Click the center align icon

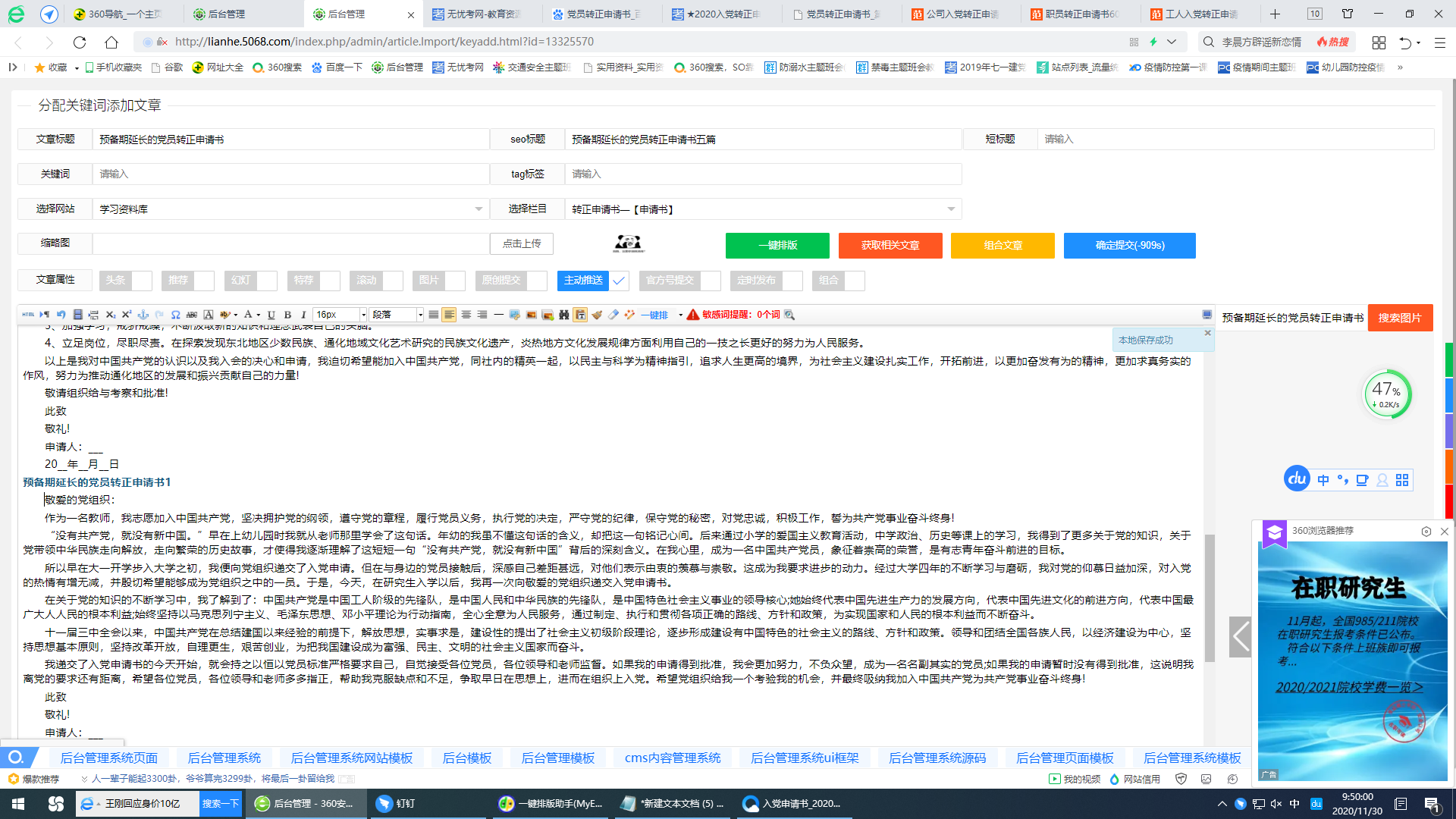[466, 315]
